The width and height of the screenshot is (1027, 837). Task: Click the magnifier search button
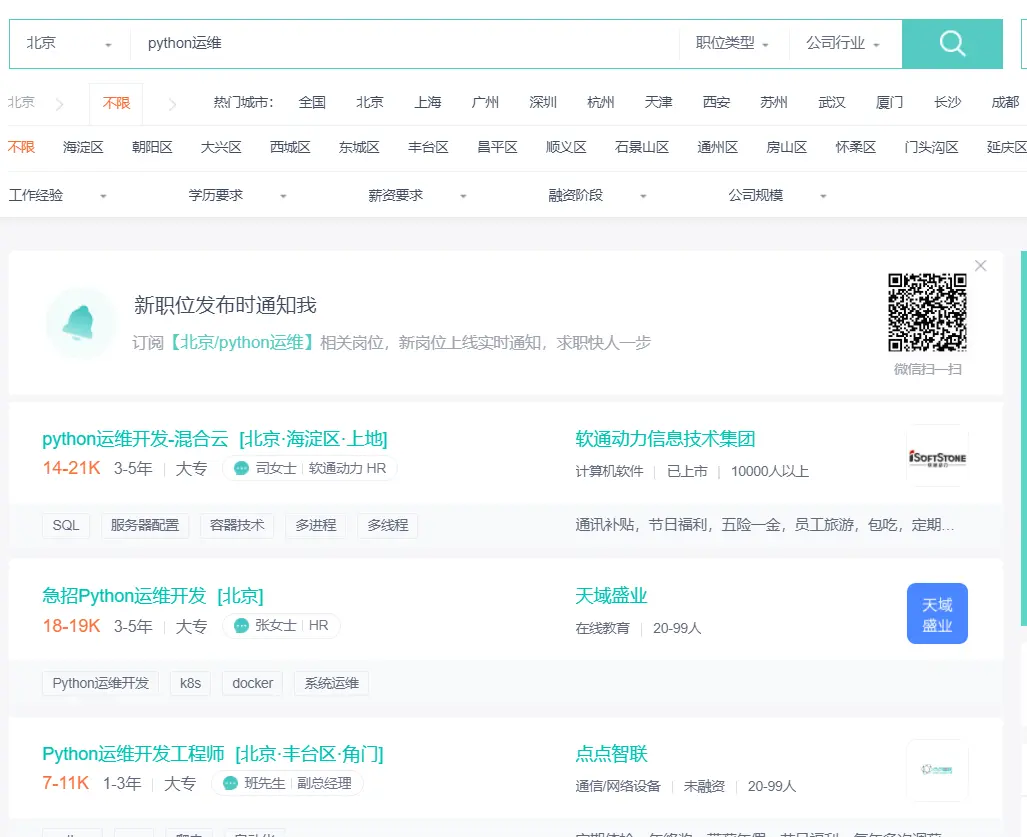click(x=952, y=44)
